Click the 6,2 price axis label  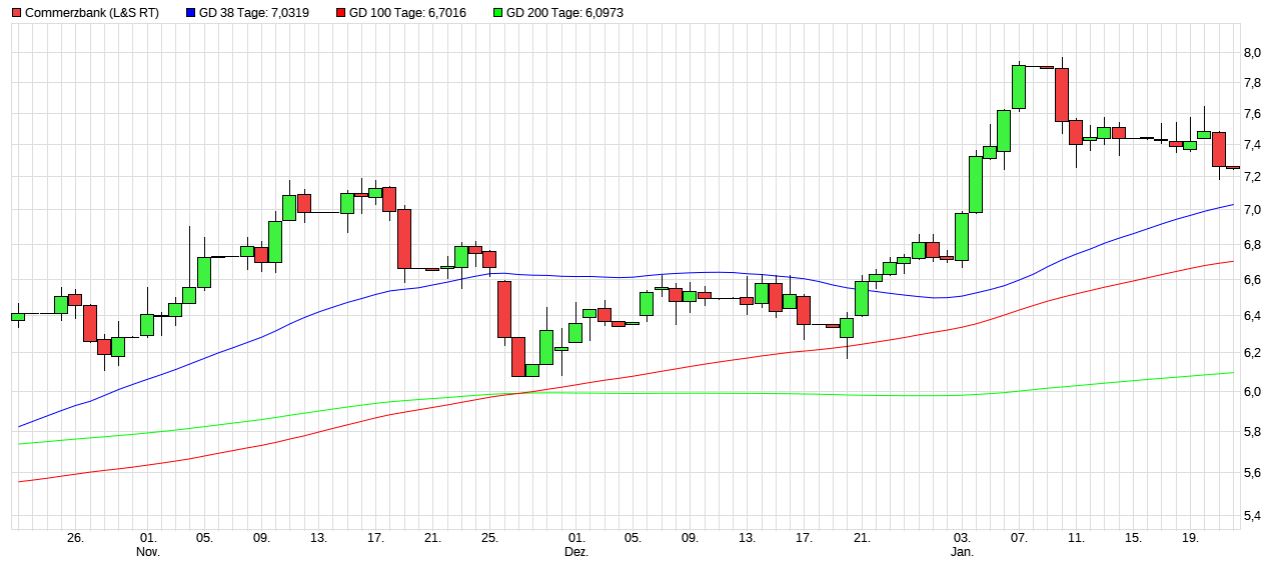tap(1252, 353)
